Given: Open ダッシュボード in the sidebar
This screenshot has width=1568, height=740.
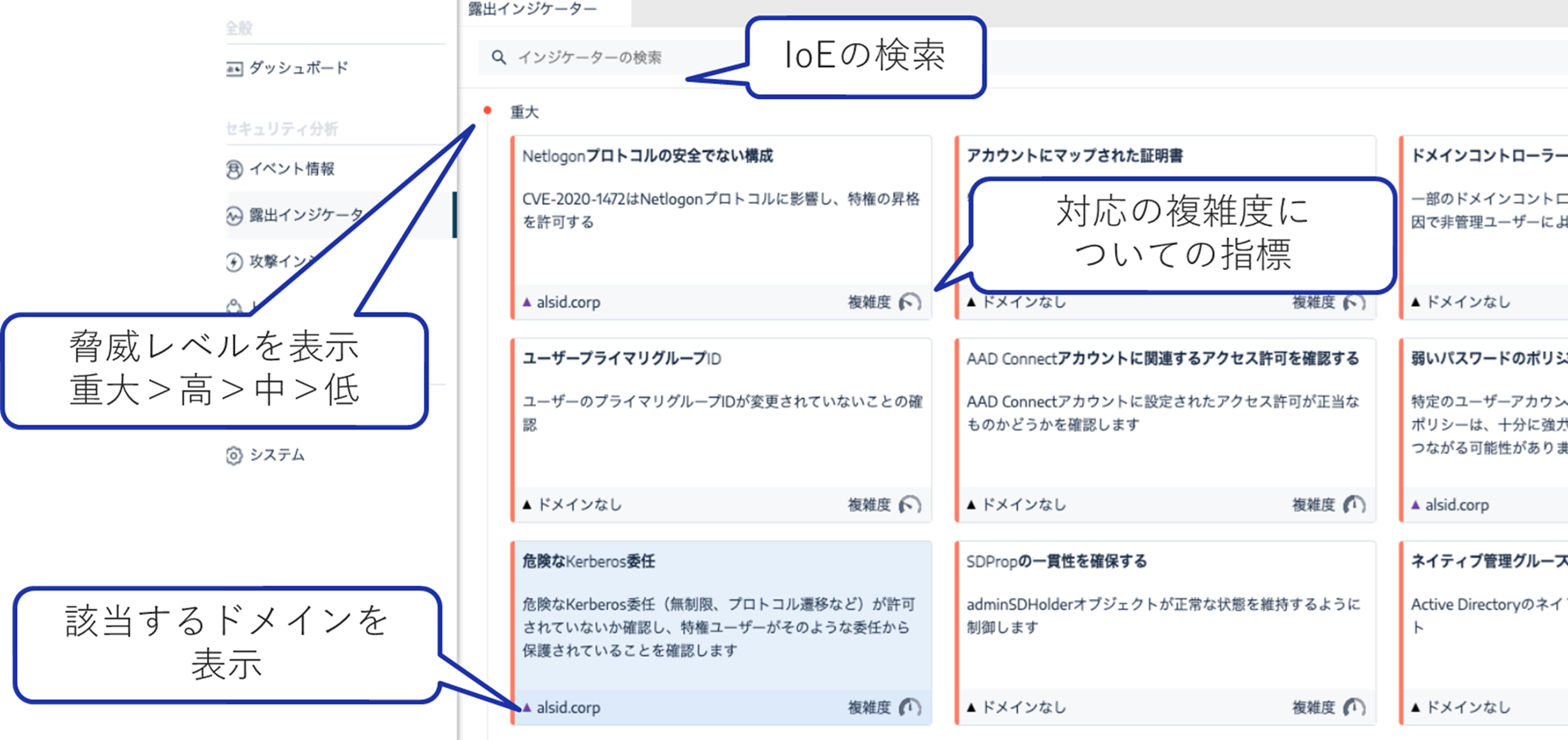Looking at the screenshot, I should point(298,68).
